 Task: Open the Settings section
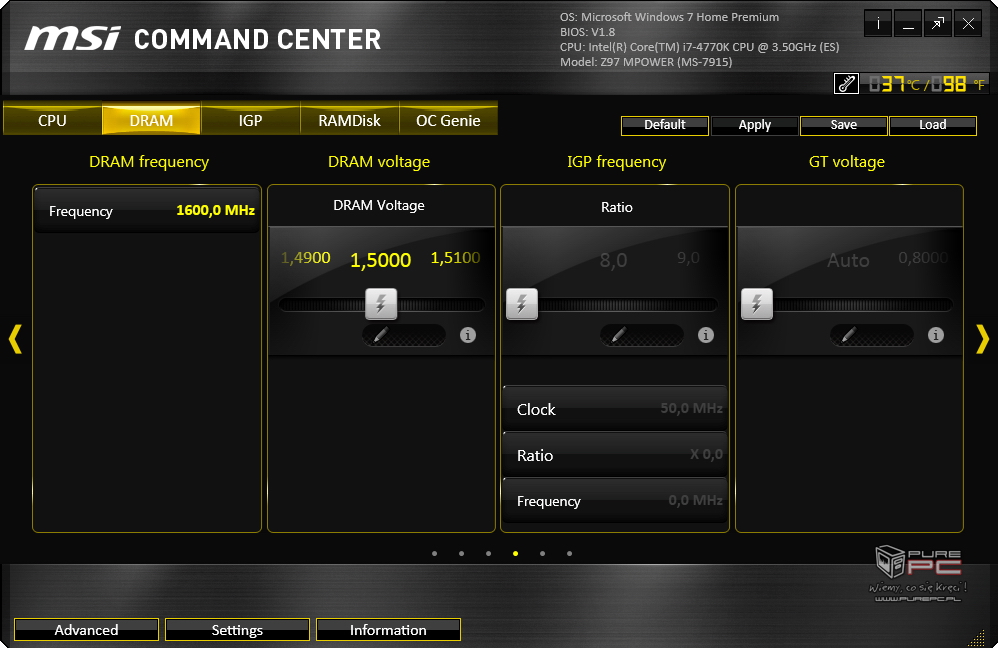pyautogui.click(x=237, y=630)
